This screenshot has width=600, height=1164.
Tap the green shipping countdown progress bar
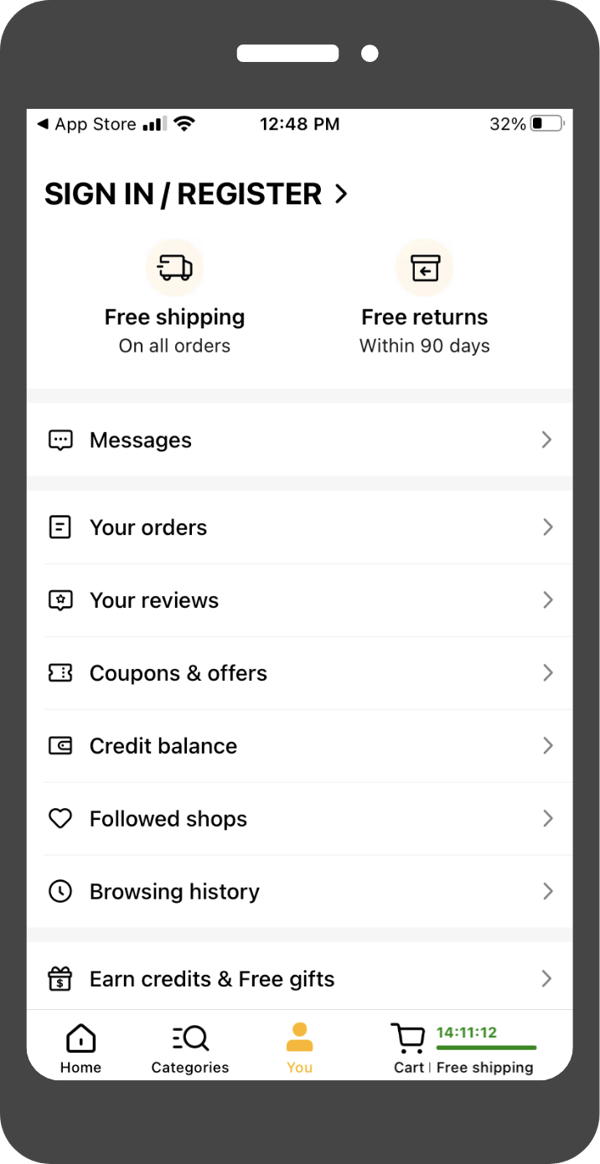pos(485,1049)
